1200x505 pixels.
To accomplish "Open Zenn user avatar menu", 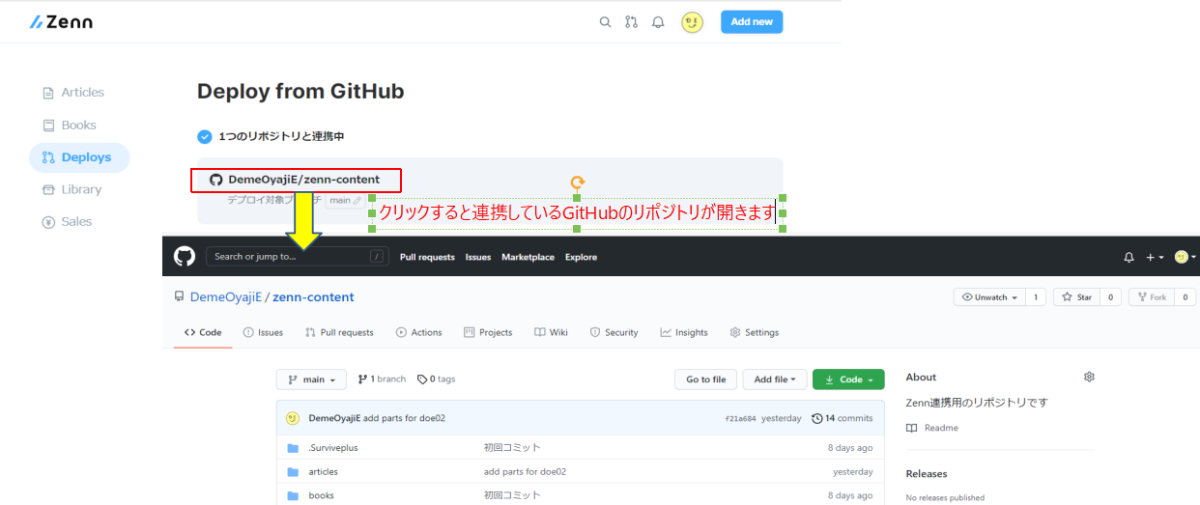I will (692, 22).
